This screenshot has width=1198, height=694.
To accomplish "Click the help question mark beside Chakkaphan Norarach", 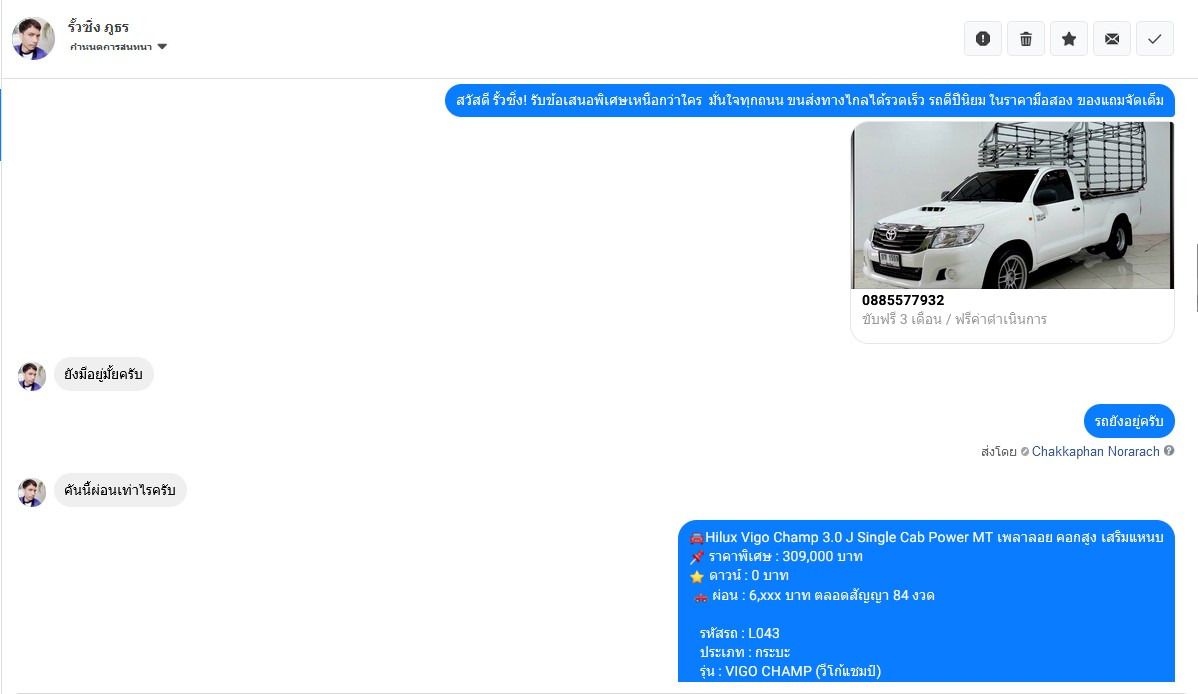I will pyautogui.click(x=1169, y=451).
